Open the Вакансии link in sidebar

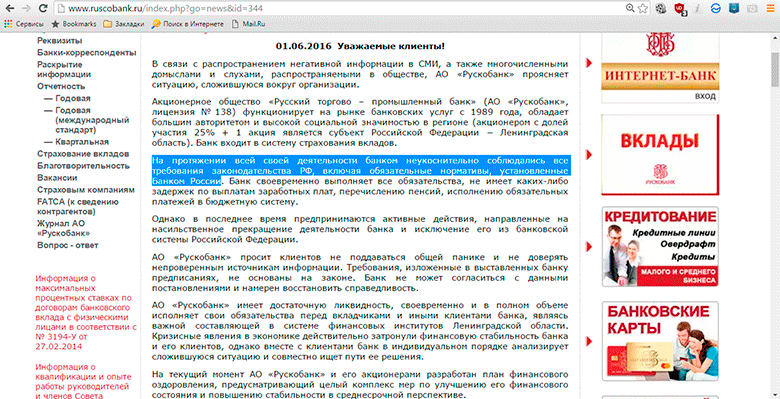[x=57, y=178]
